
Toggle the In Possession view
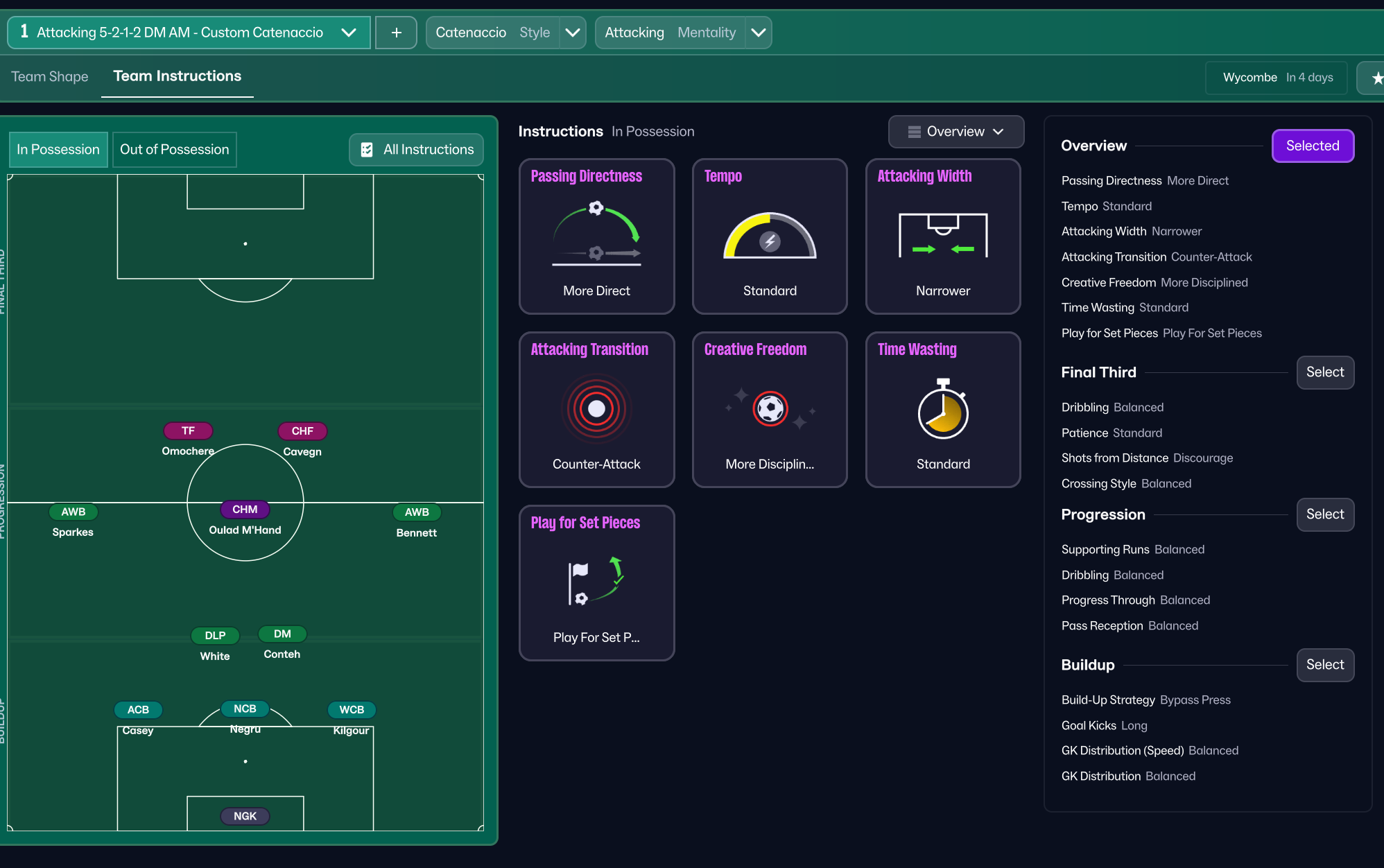58,149
